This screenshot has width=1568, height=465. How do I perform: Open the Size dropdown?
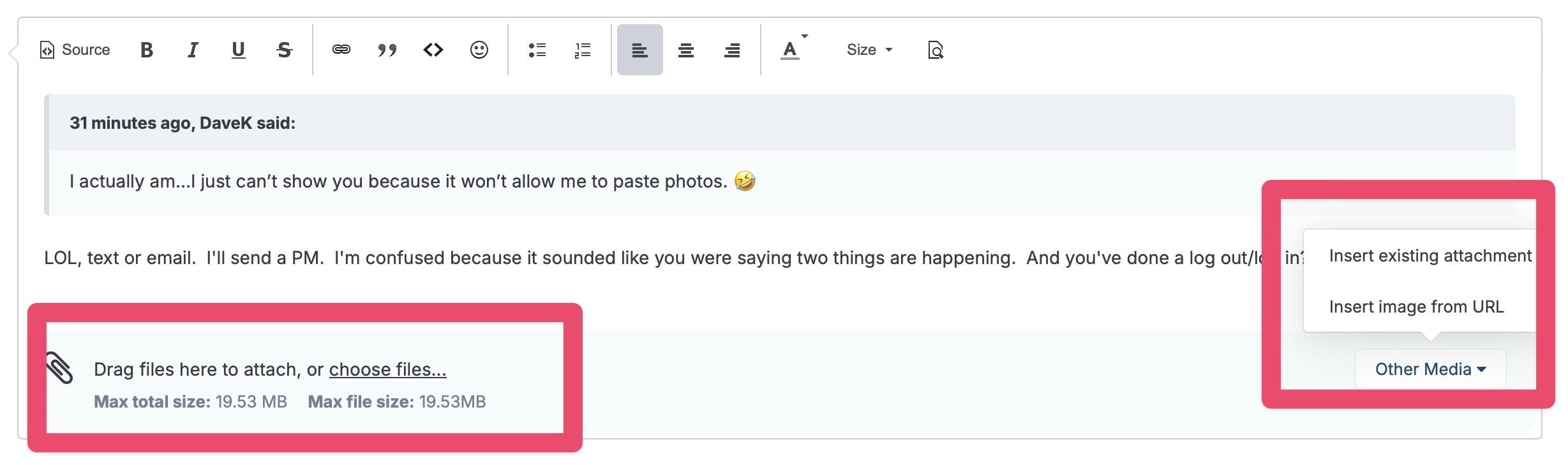coord(869,50)
